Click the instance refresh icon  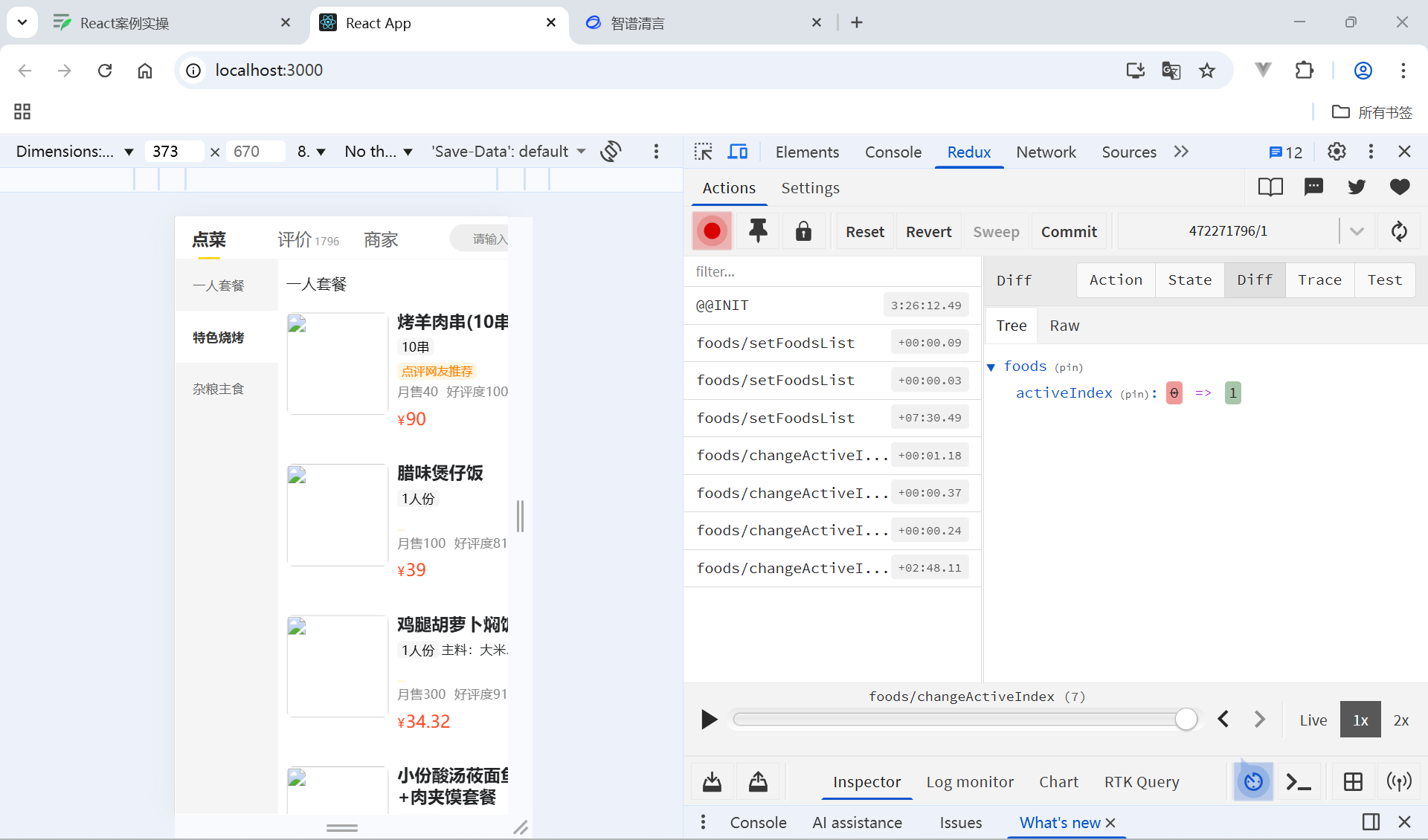coord(1399,231)
